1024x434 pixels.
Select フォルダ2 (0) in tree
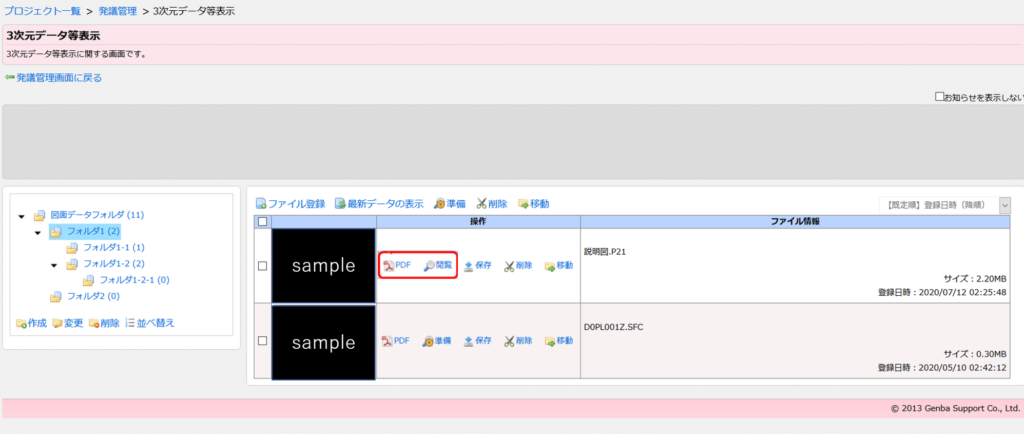pos(93,296)
